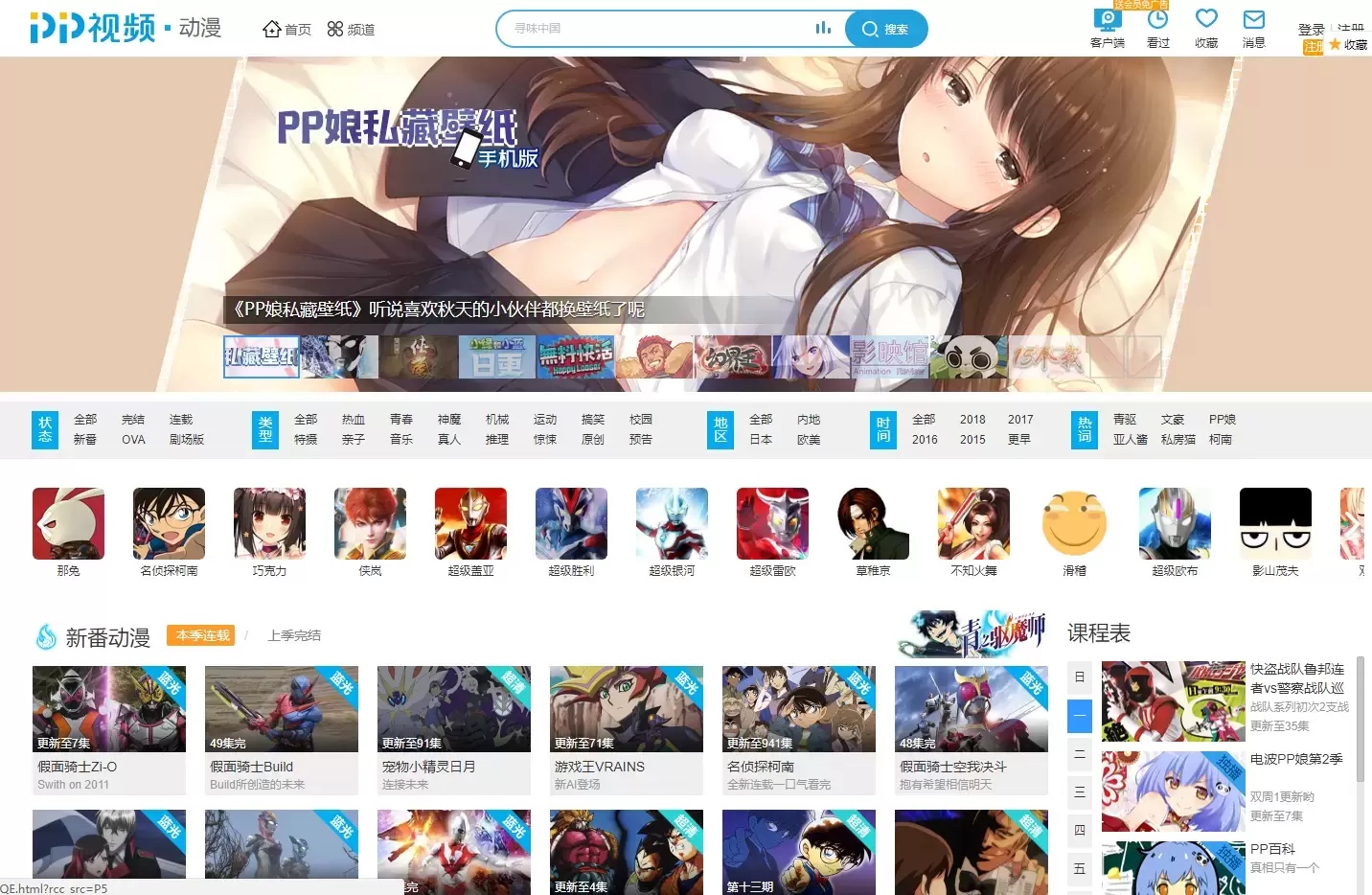Filter type by 机械

coord(497,420)
